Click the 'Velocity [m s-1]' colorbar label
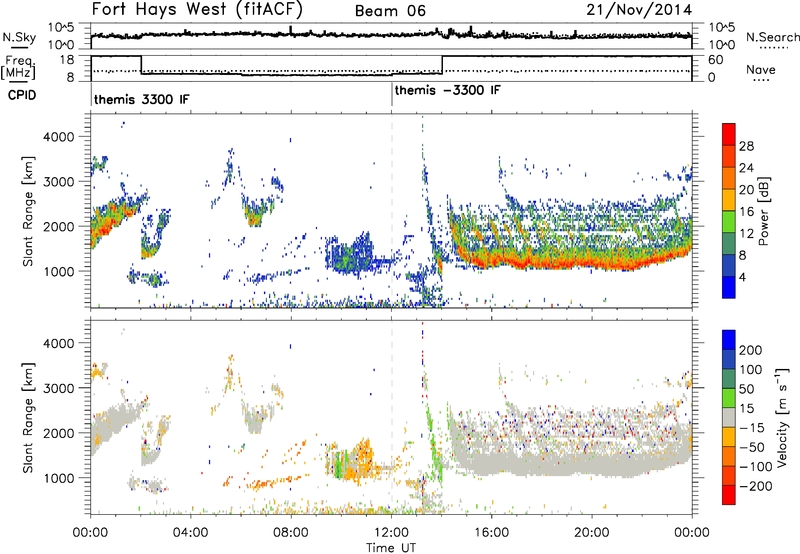Screen dimensions: 800x554 781,417
